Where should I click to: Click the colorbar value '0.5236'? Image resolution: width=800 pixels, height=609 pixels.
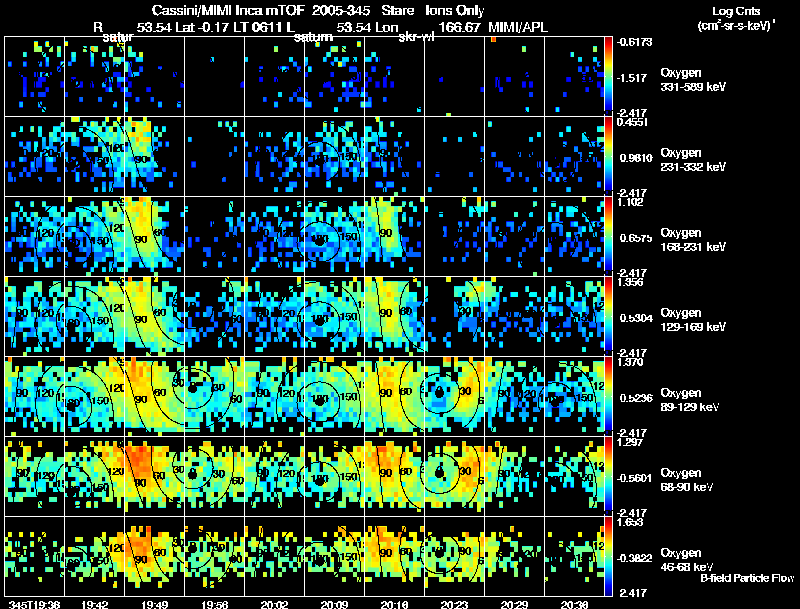point(636,398)
